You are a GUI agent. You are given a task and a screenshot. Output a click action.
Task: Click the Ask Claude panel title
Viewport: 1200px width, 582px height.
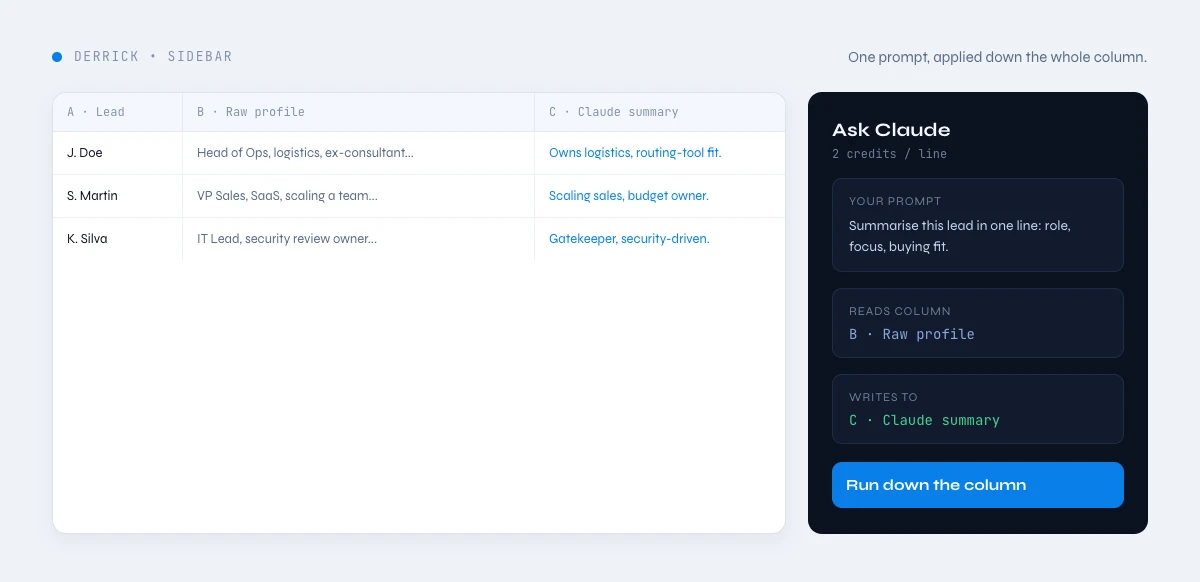tap(891, 130)
